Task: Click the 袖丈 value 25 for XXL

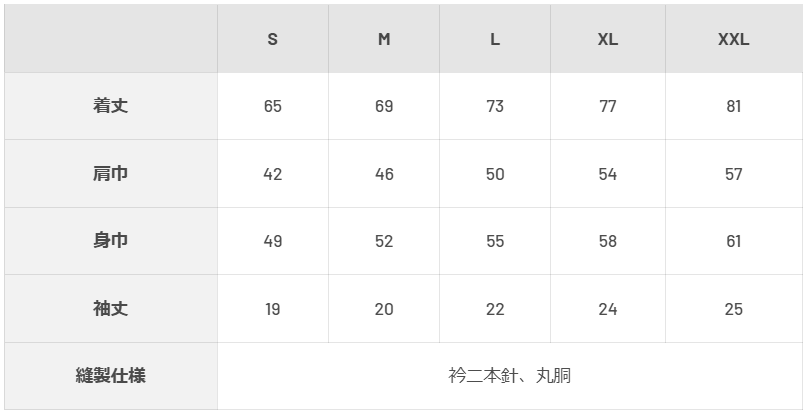Action: click(x=734, y=309)
